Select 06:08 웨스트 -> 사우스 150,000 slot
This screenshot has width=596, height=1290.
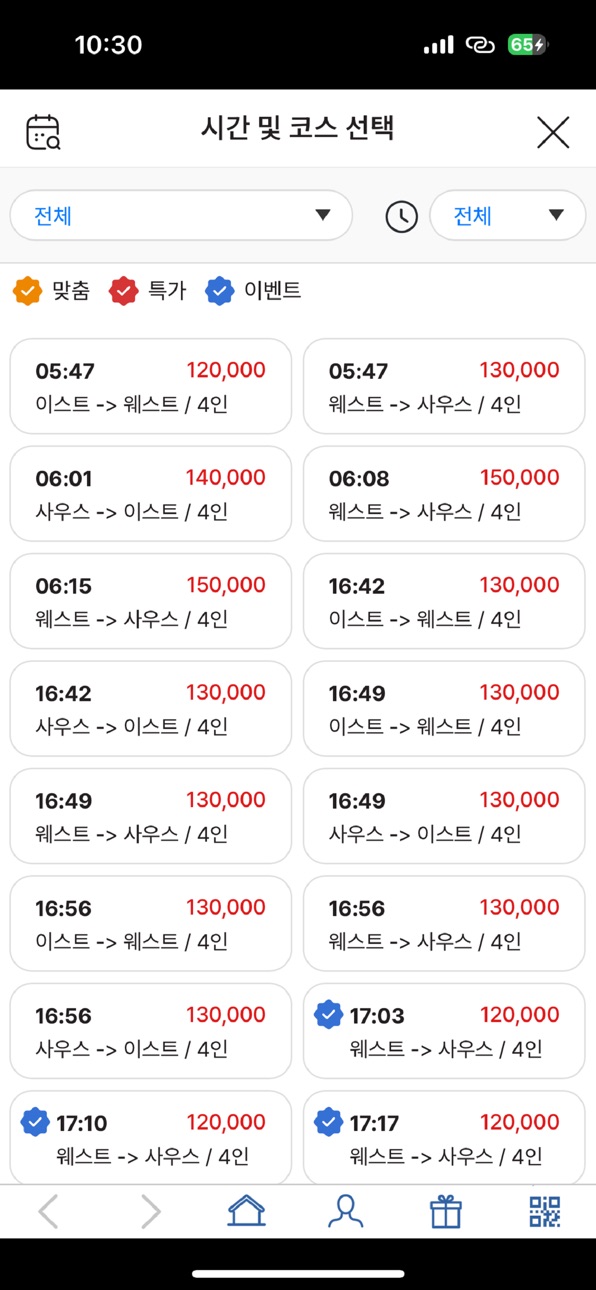(444, 493)
